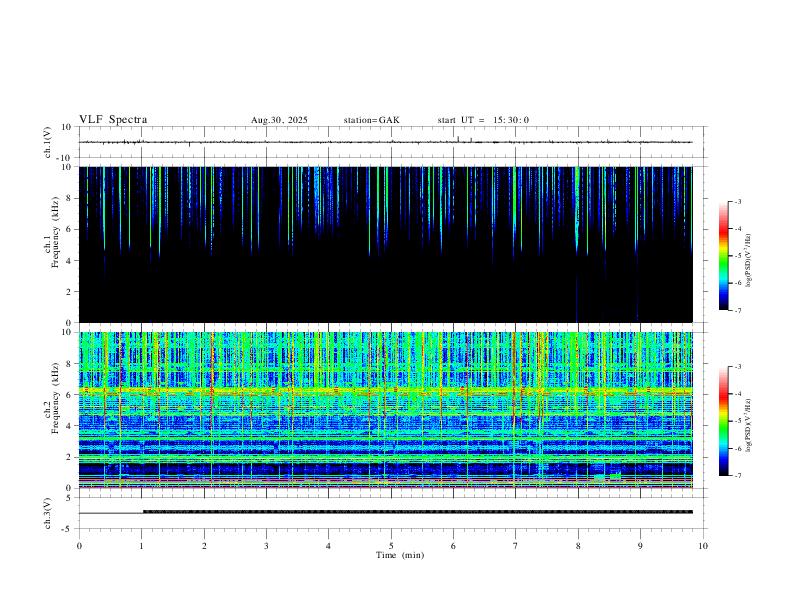Screen dimensions: 792x612
Task: Click the "8" tick on ch.1 frequency axis
Action: point(70,198)
